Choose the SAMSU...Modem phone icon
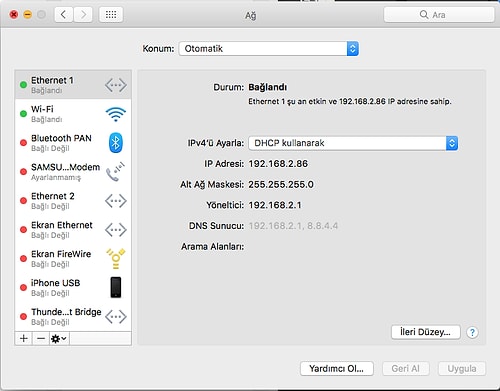 pos(115,172)
